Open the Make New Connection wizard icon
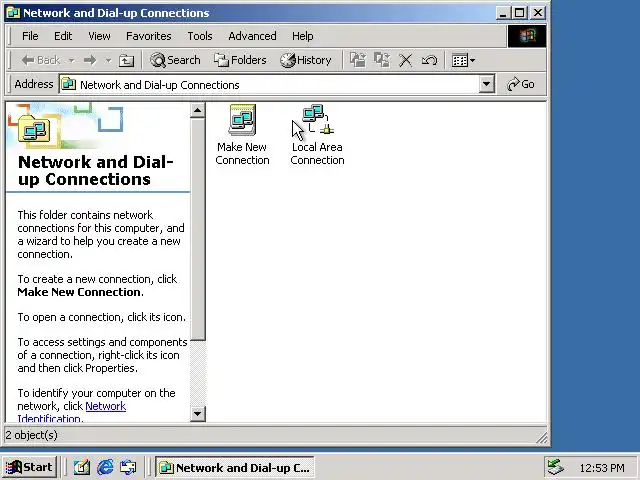This screenshot has width=640, height=480. click(242, 135)
